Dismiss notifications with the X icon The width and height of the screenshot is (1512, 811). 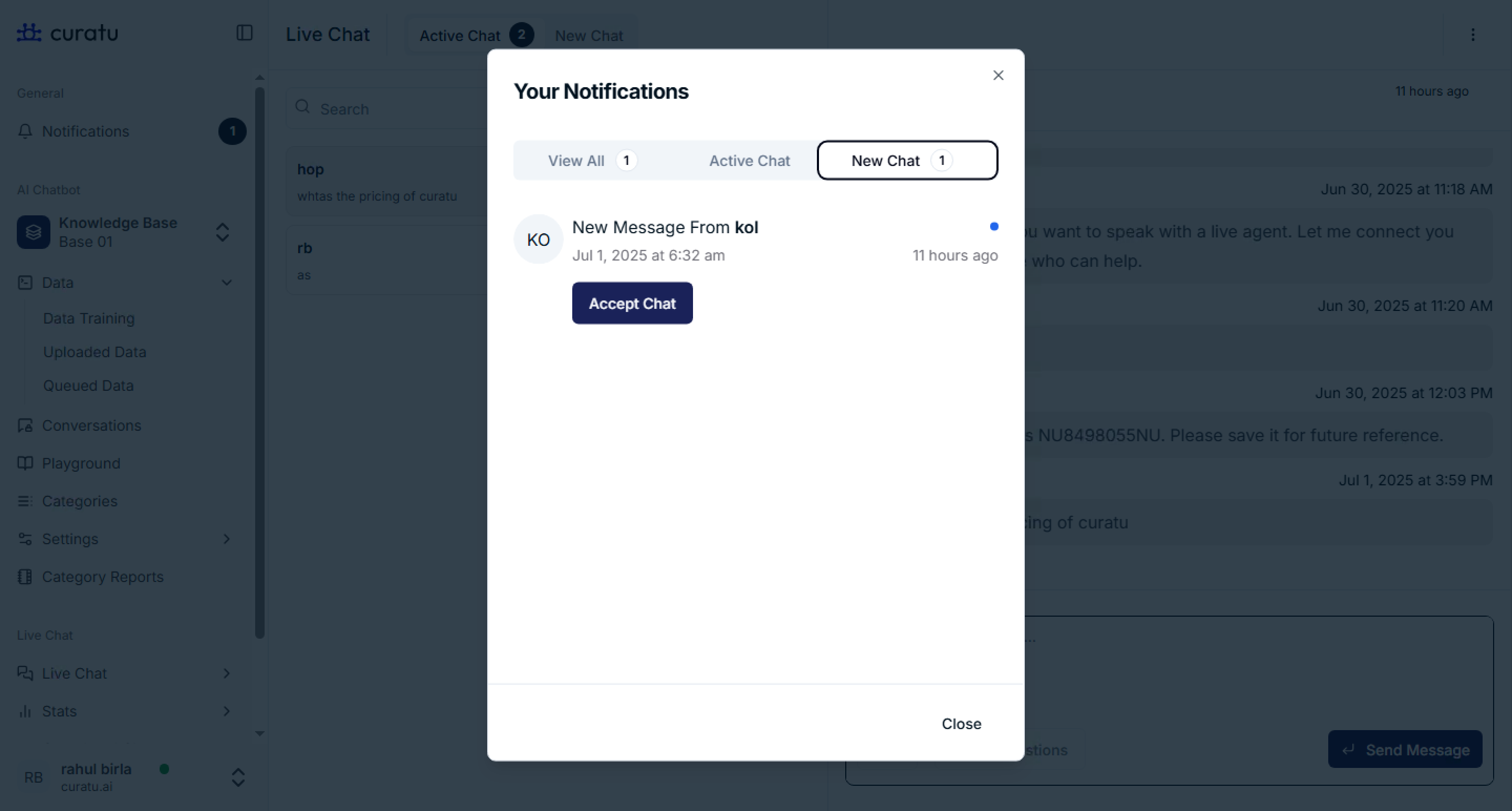click(x=998, y=75)
